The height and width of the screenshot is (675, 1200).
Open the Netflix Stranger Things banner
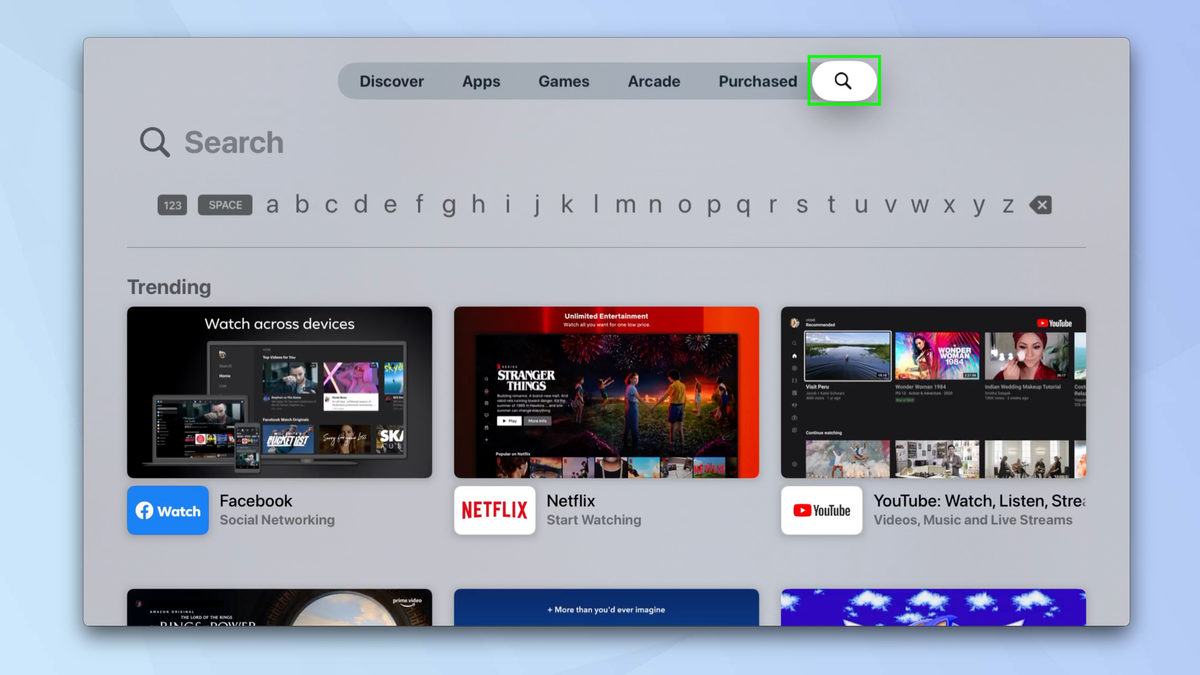pos(606,391)
